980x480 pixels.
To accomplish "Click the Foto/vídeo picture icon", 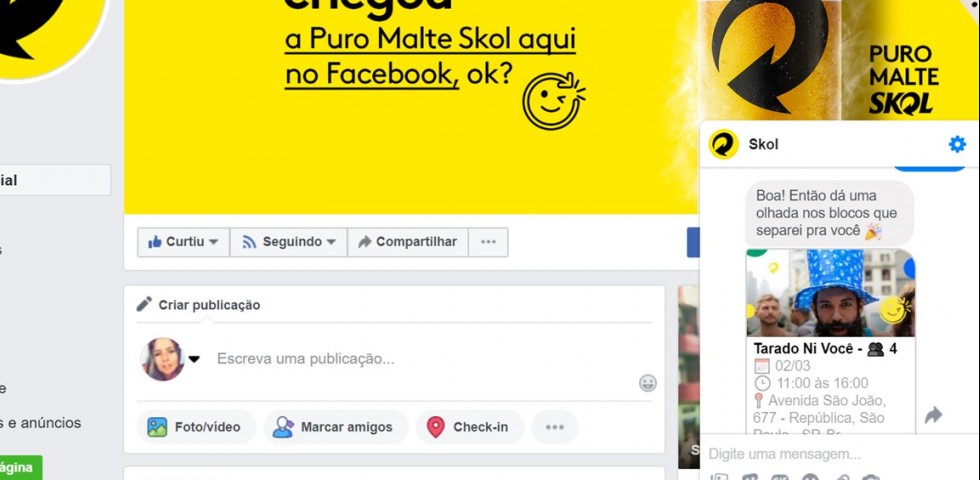I will 157,427.
